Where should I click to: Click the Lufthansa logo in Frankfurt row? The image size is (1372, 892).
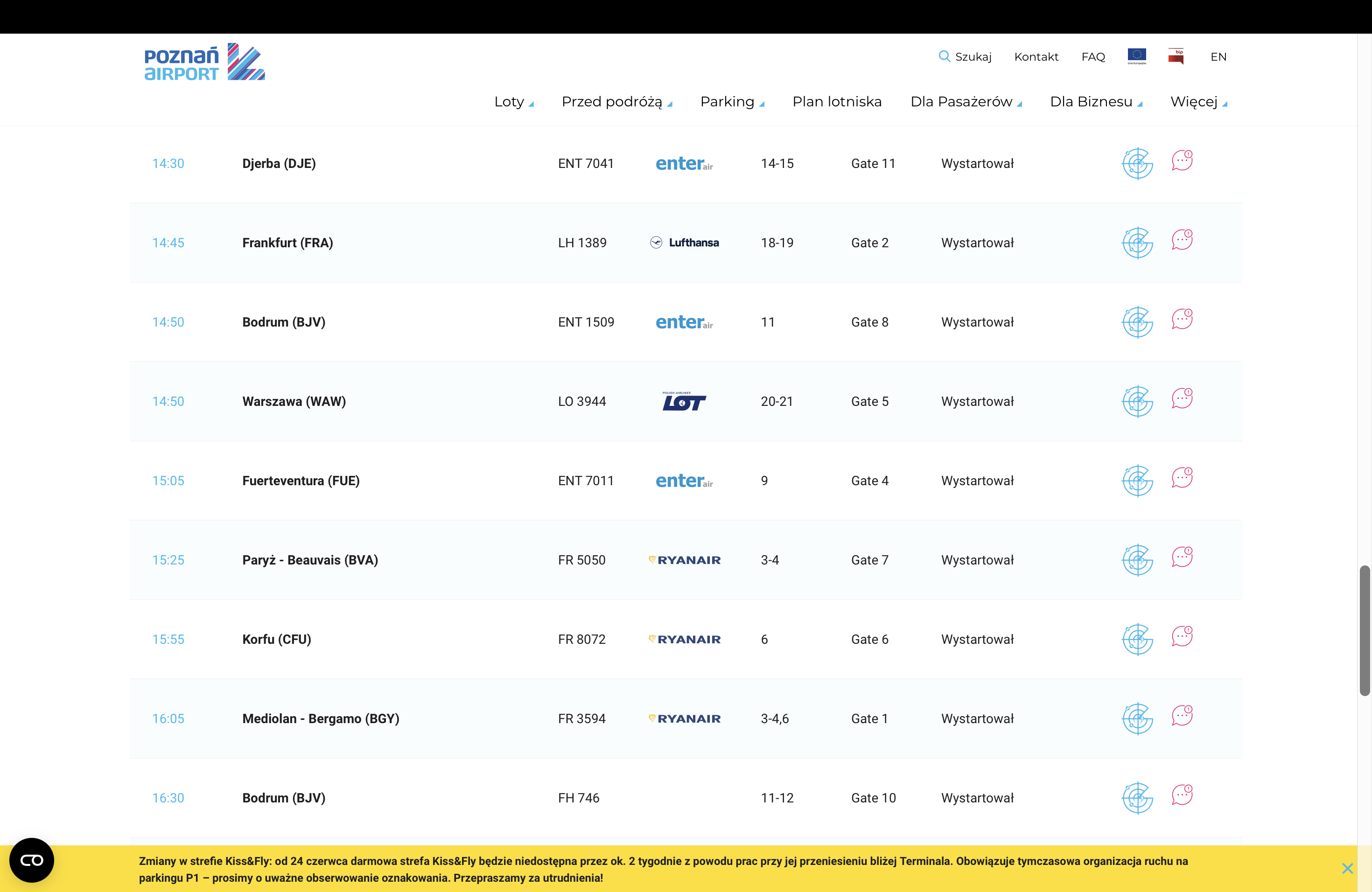click(x=684, y=243)
